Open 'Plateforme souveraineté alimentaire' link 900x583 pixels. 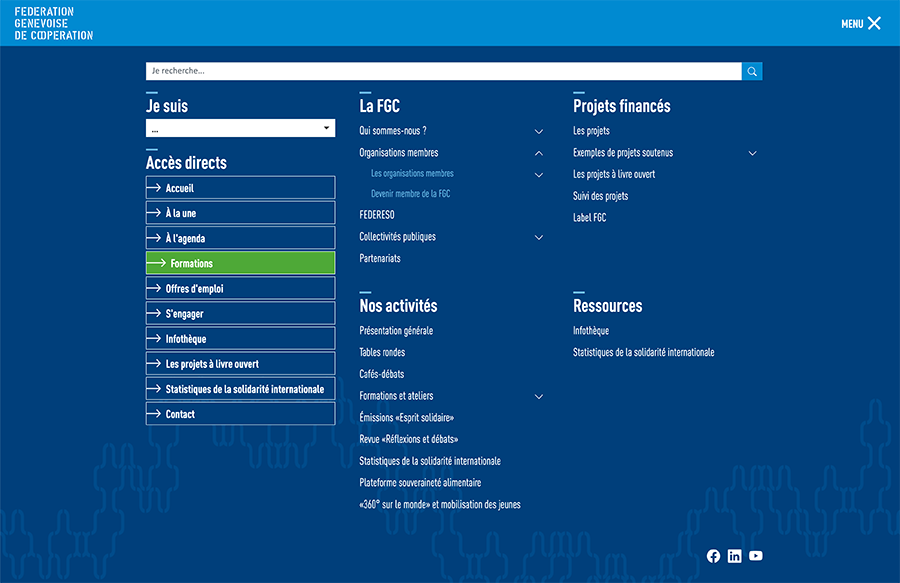(x=420, y=483)
